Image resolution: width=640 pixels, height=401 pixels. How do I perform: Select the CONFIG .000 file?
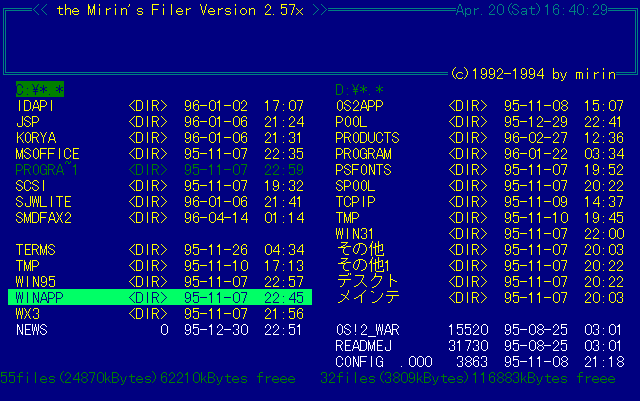(x=480, y=362)
